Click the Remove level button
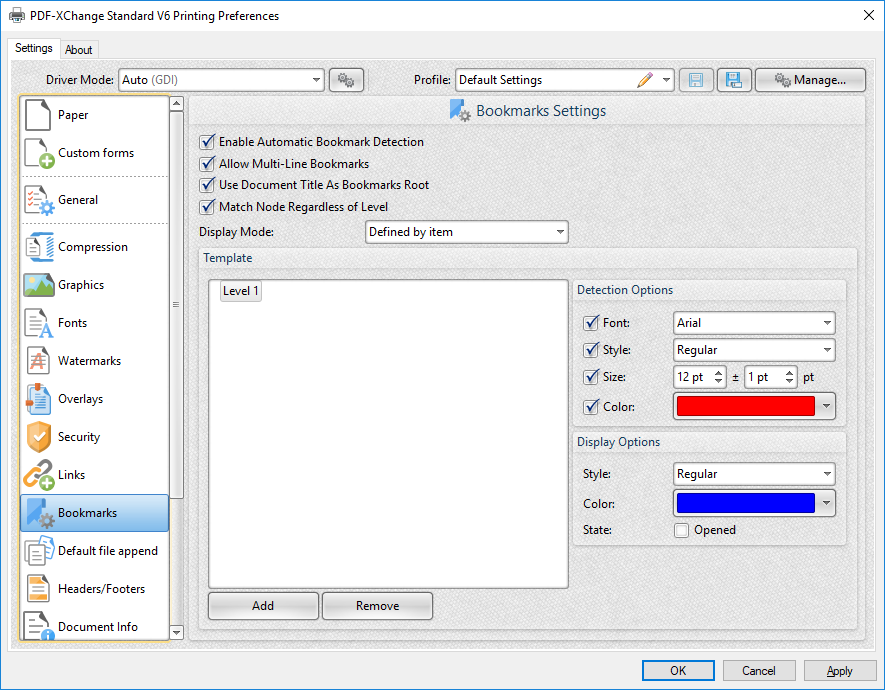 click(x=378, y=606)
